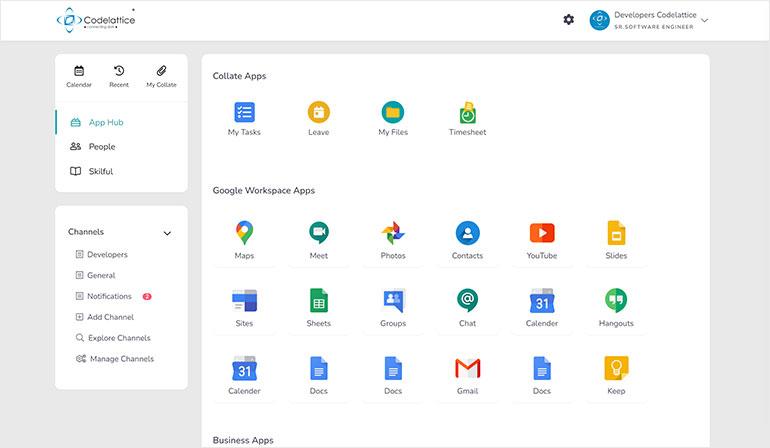Viewport: 770px width, 448px height.
Task: Open Google Photos
Action: [x=393, y=240]
